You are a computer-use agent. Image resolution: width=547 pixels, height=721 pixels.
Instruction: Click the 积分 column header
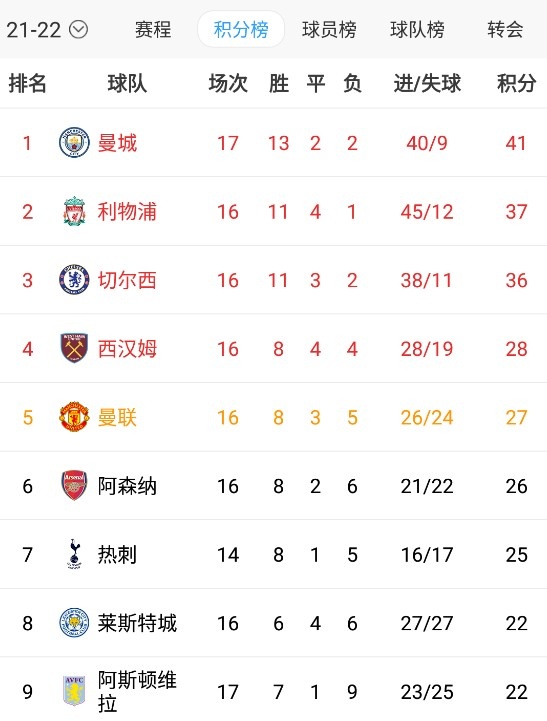pyautogui.click(x=516, y=84)
